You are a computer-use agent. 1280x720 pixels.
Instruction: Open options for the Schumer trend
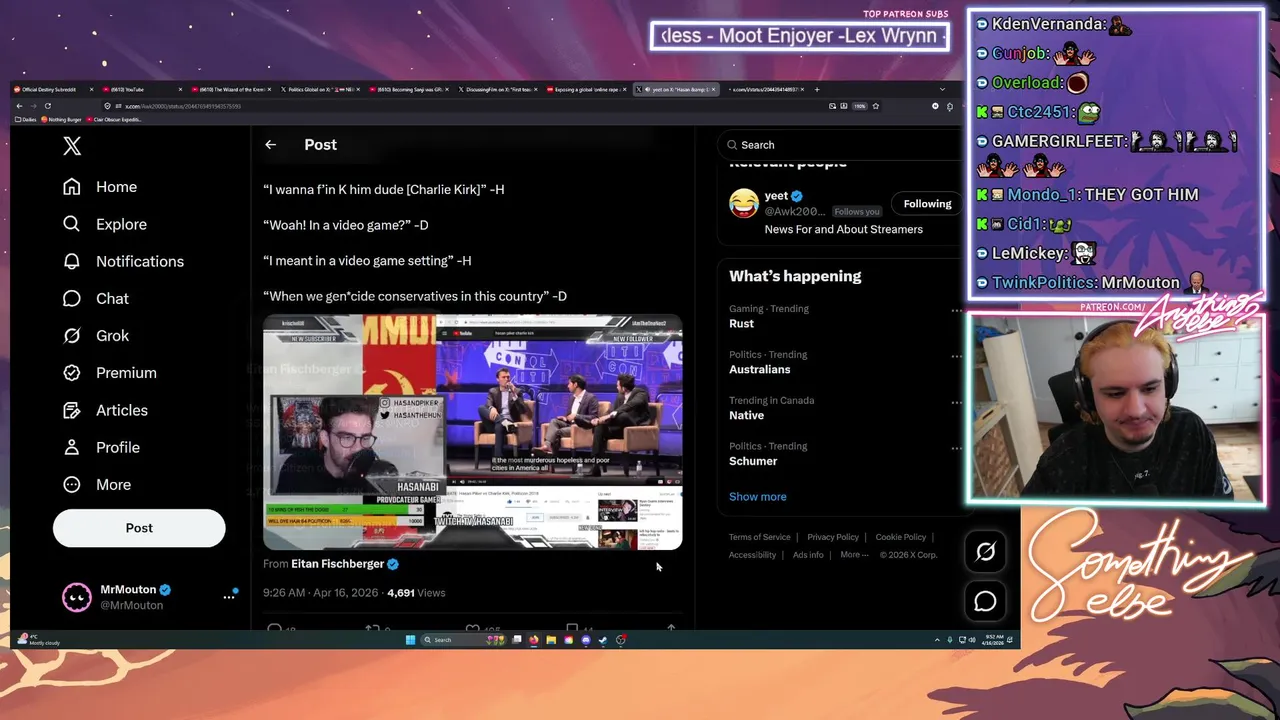click(956, 449)
